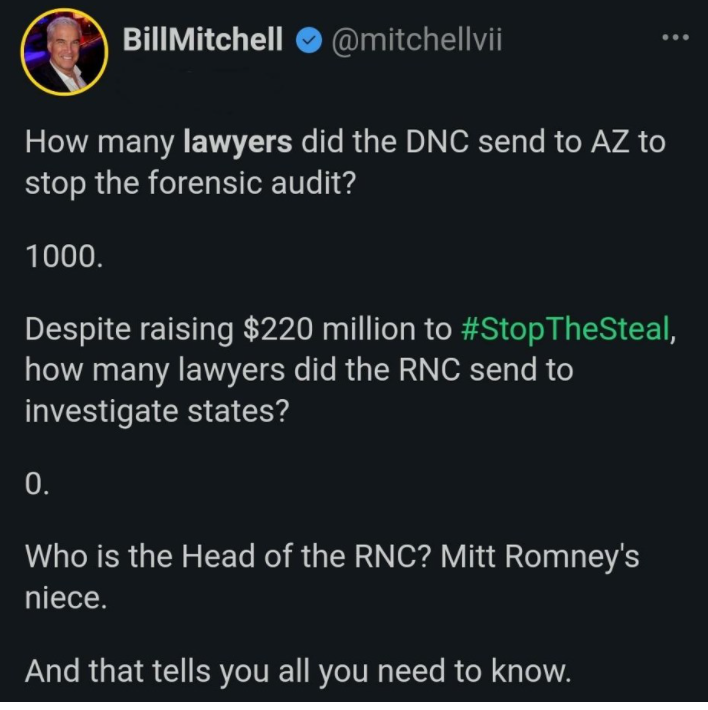Click the BillMitchell display name

point(201,41)
